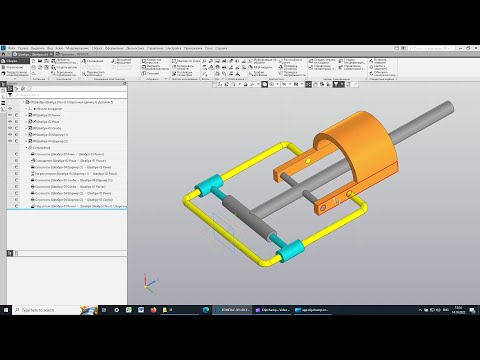
Task: Open Microsoft Edge from the taskbar
Action: 206,310
